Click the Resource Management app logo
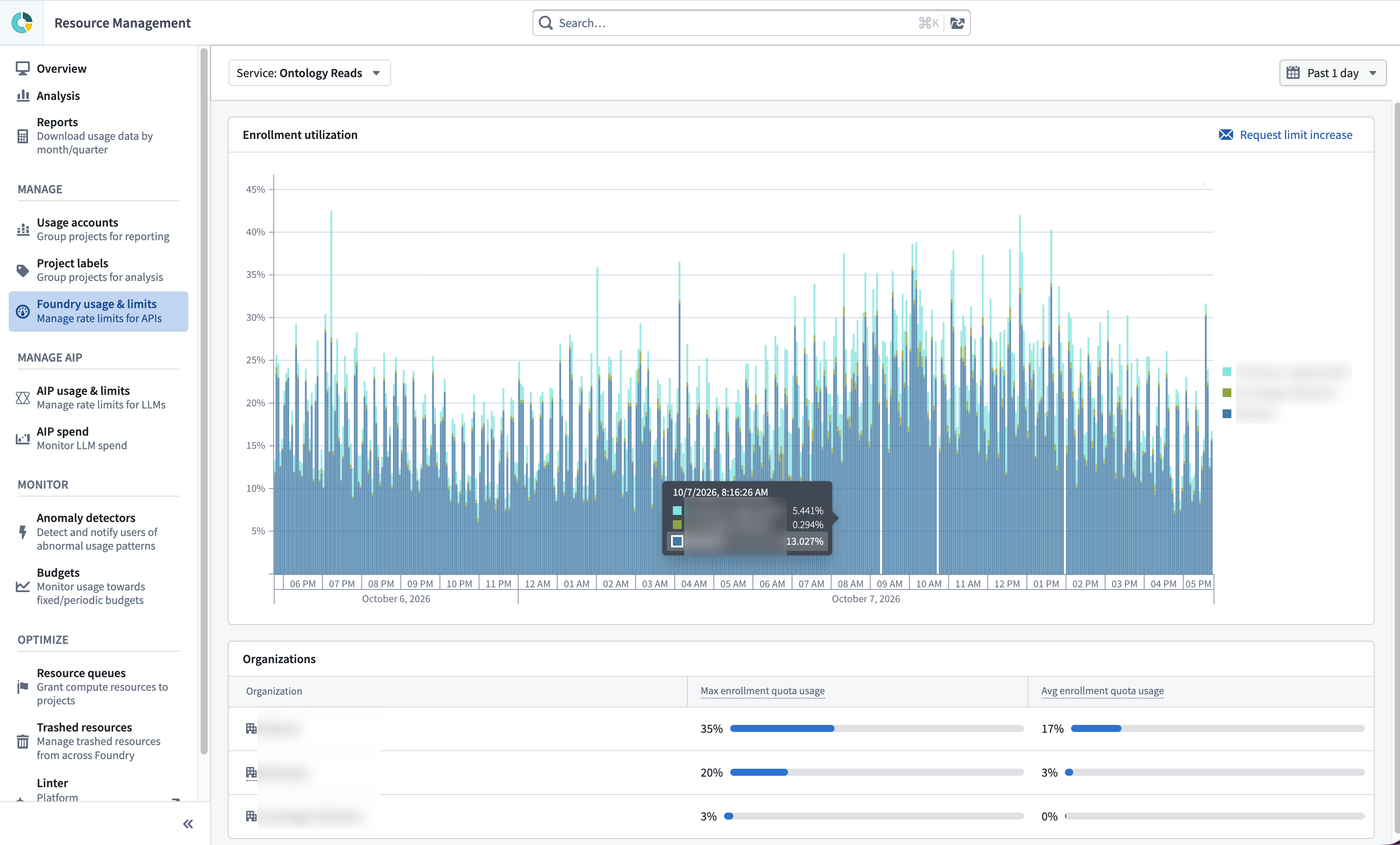Image resolution: width=1400 pixels, height=845 pixels. coord(21,23)
